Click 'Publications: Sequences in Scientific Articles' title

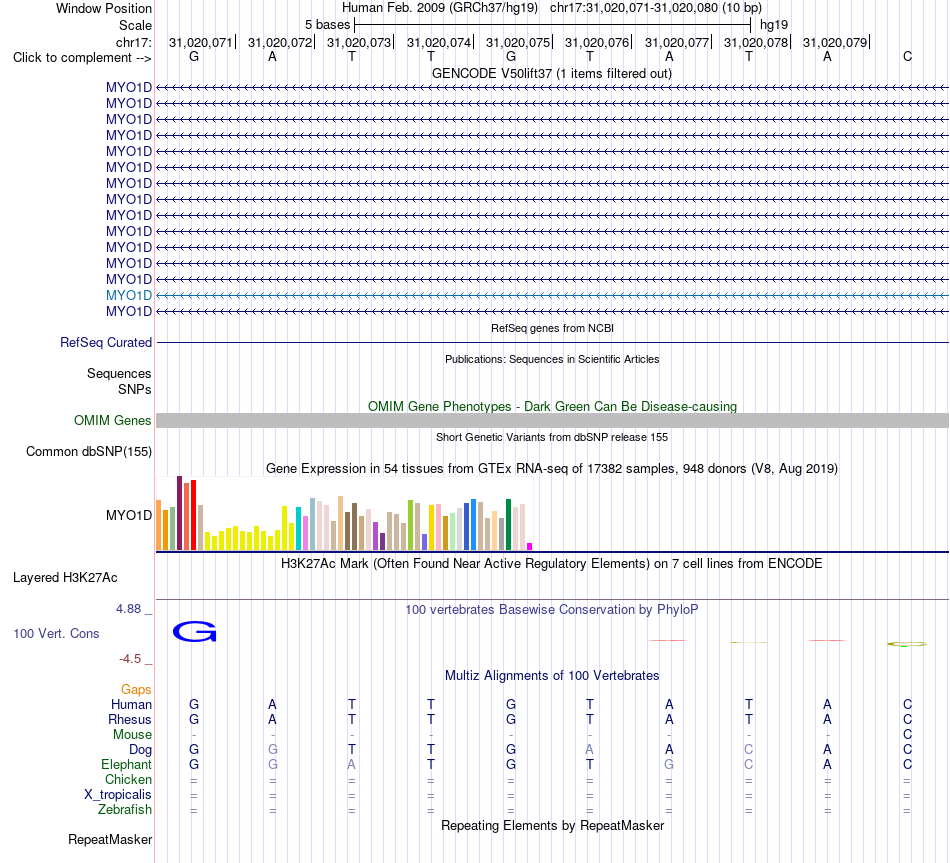click(x=552, y=359)
